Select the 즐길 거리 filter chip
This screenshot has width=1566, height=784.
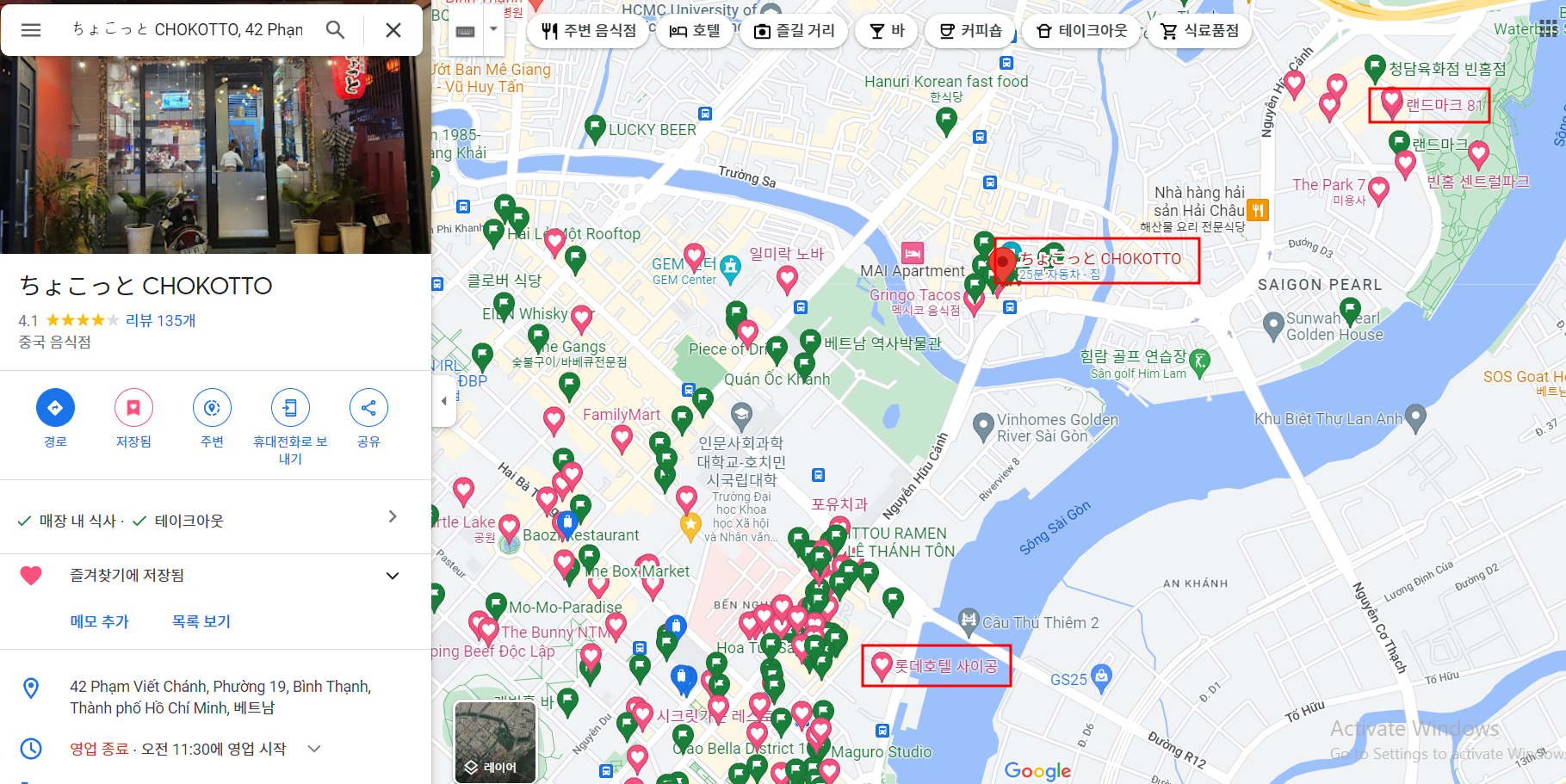tap(794, 31)
